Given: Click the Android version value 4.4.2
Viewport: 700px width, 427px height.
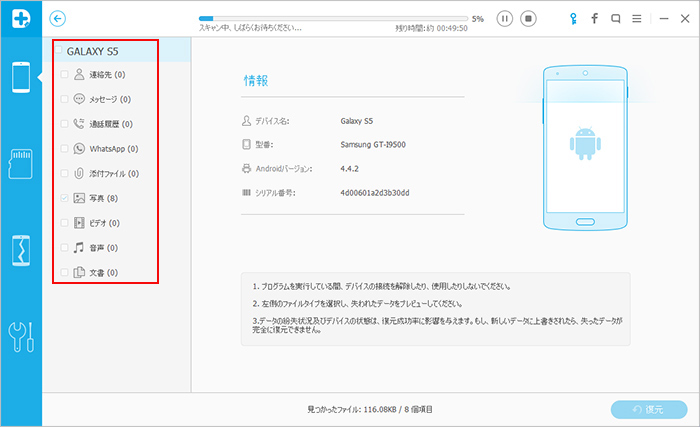Looking at the screenshot, I should pos(349,169).
